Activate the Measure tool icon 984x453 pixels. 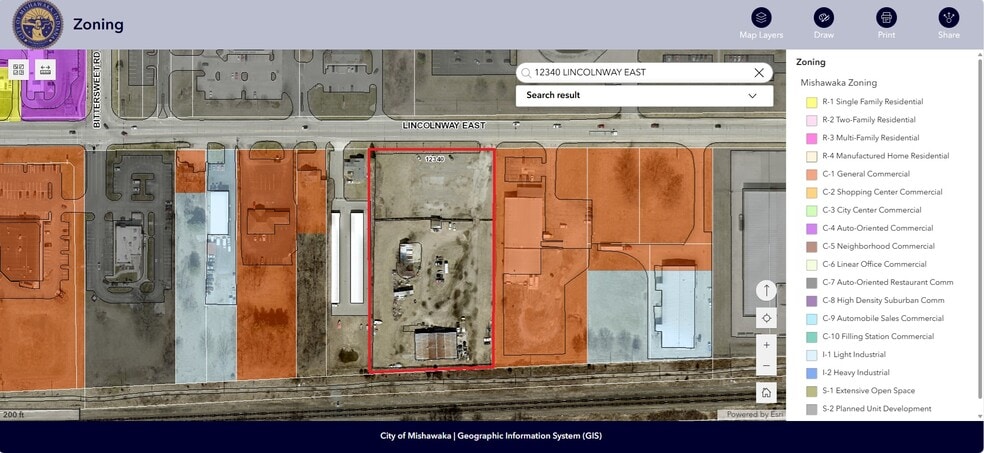[45, 70]
